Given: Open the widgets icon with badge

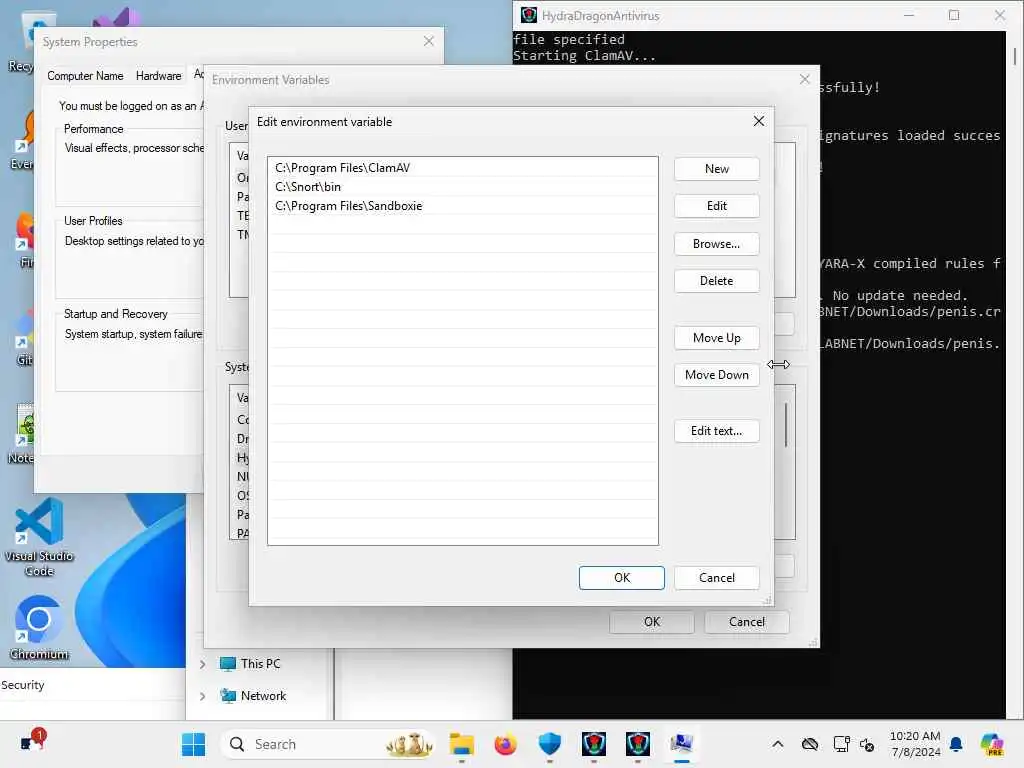Looking at the screenshot, I should point(31,742).
